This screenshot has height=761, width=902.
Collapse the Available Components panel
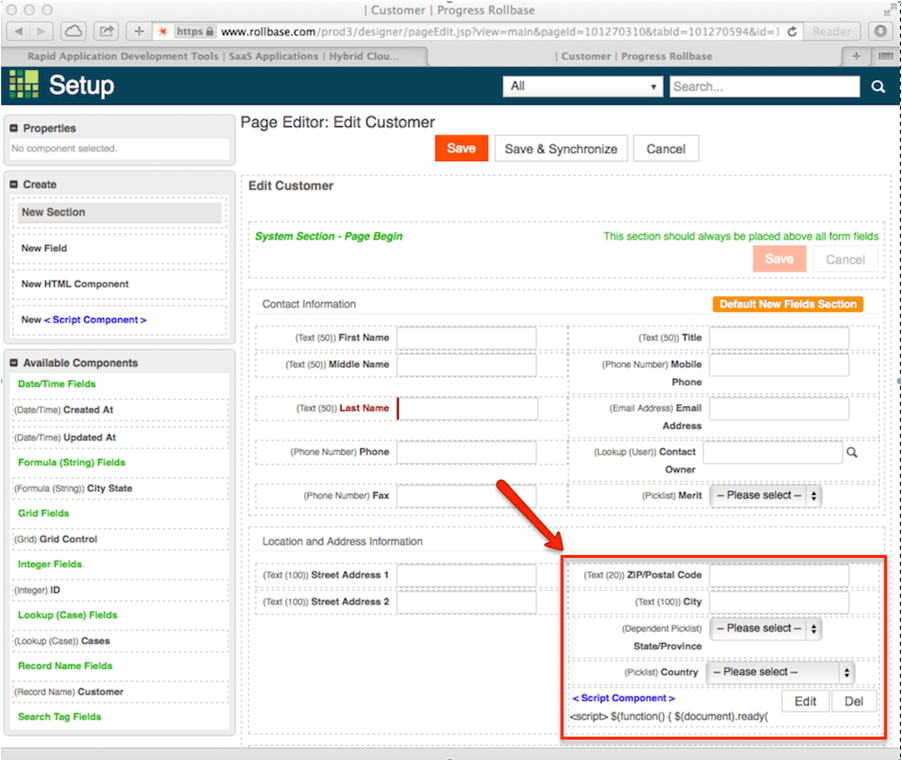(13, 363)
